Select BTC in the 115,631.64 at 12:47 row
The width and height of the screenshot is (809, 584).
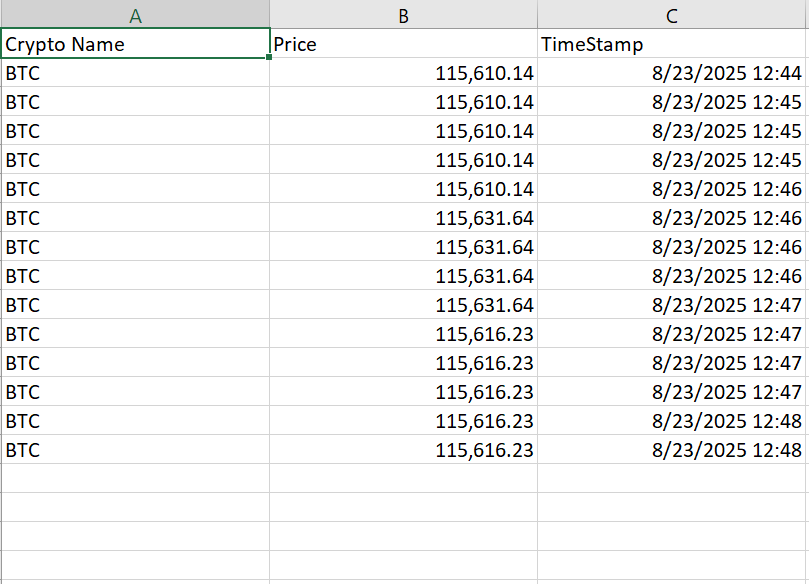135,304
